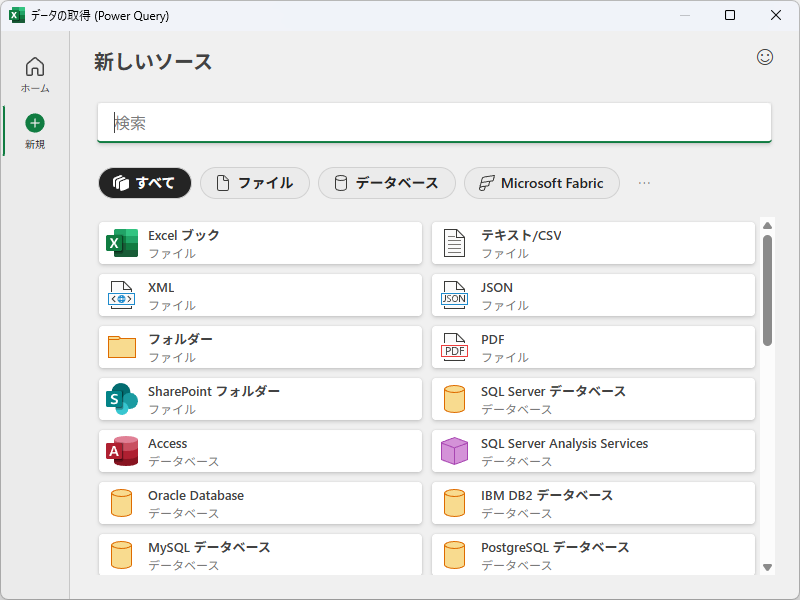Screen dimensions: 800x600
Task: Choose the SQL Server データベース connector
Action: coord(593,399)
